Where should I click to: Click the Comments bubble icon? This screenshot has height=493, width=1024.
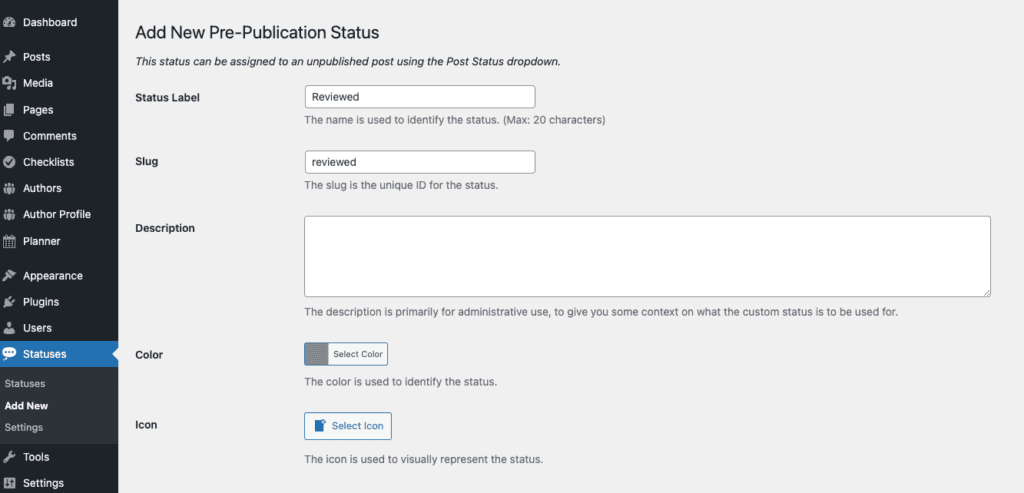click(9, 136)
